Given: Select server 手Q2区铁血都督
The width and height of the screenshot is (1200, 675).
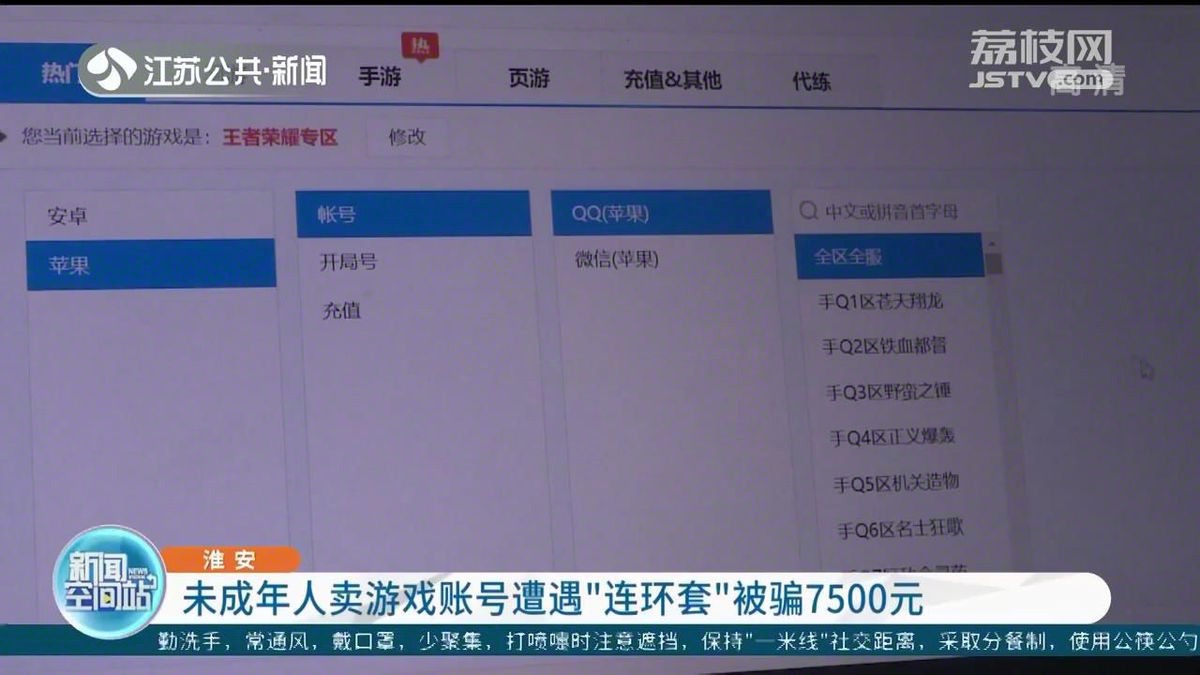Looking at the screenshot, I should coord(884,346).
